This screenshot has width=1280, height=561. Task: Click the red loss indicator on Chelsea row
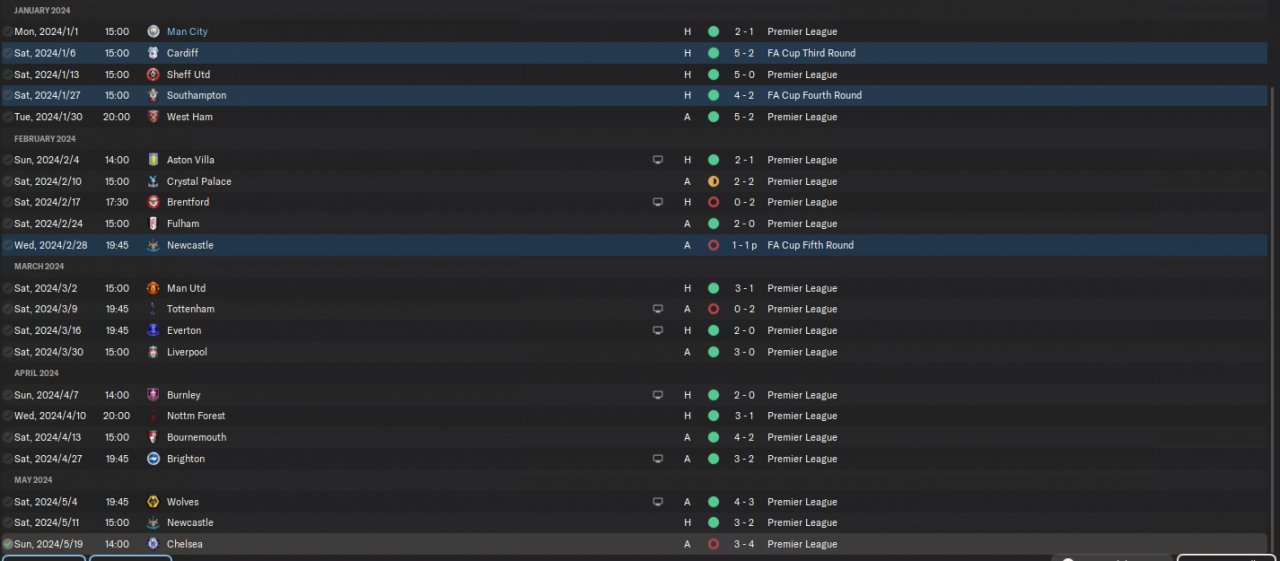[x=713, y=544]
